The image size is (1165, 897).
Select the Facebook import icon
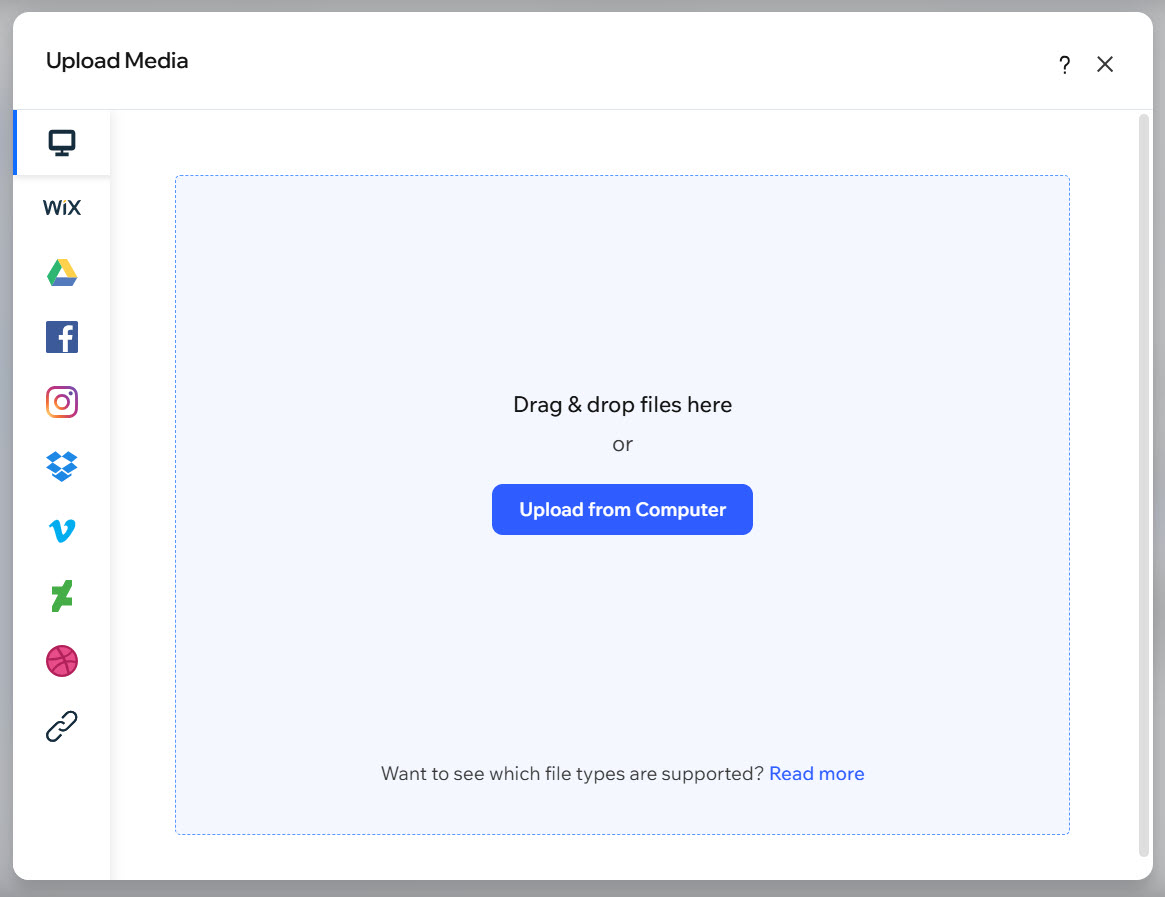[61, 336]
